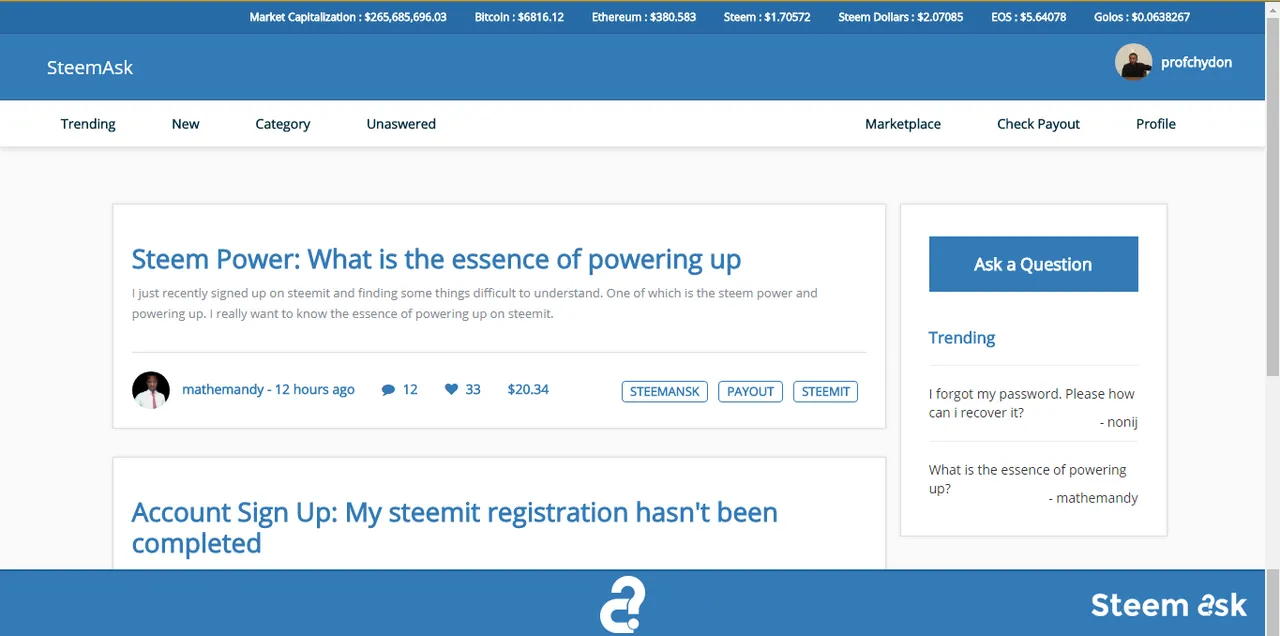Click the EOS price ticker

click(1029, 17)
